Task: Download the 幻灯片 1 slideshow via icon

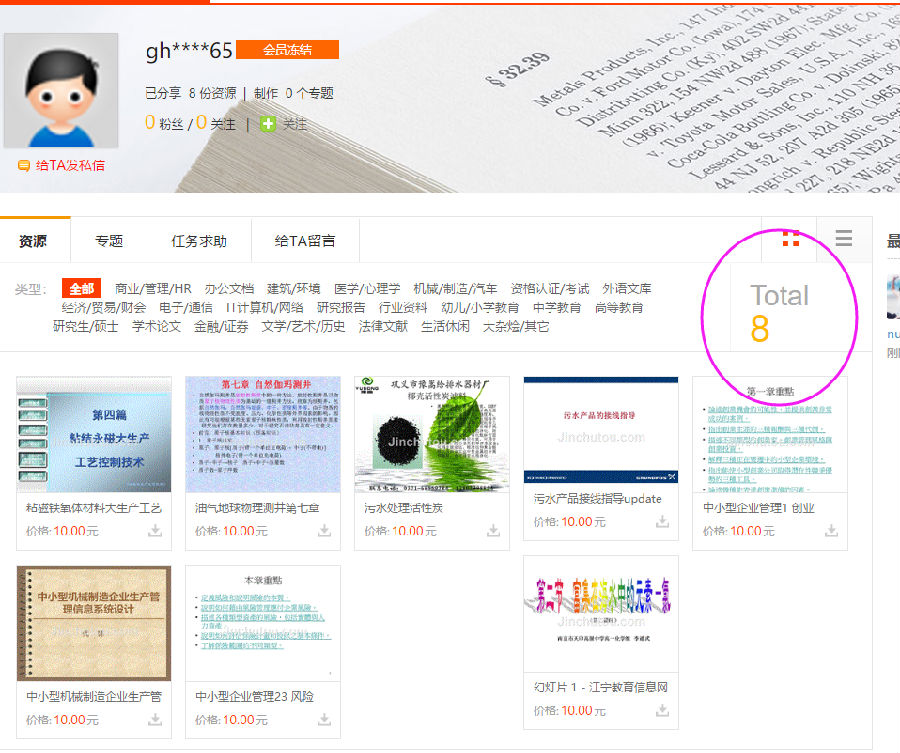Action: pos(662,710)
